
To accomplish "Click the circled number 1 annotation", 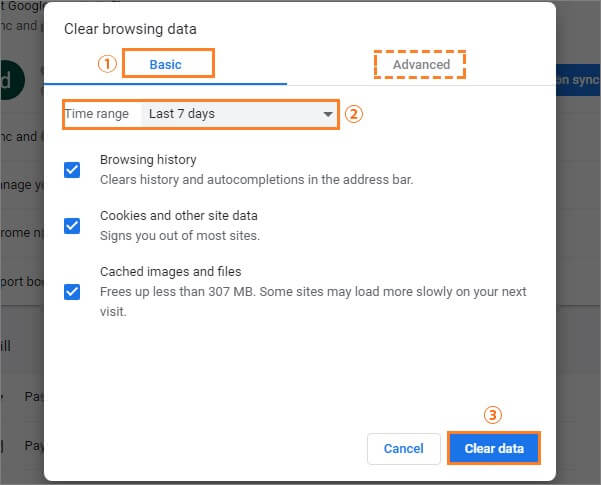I will pyautogui.click(x=107, y=64).
